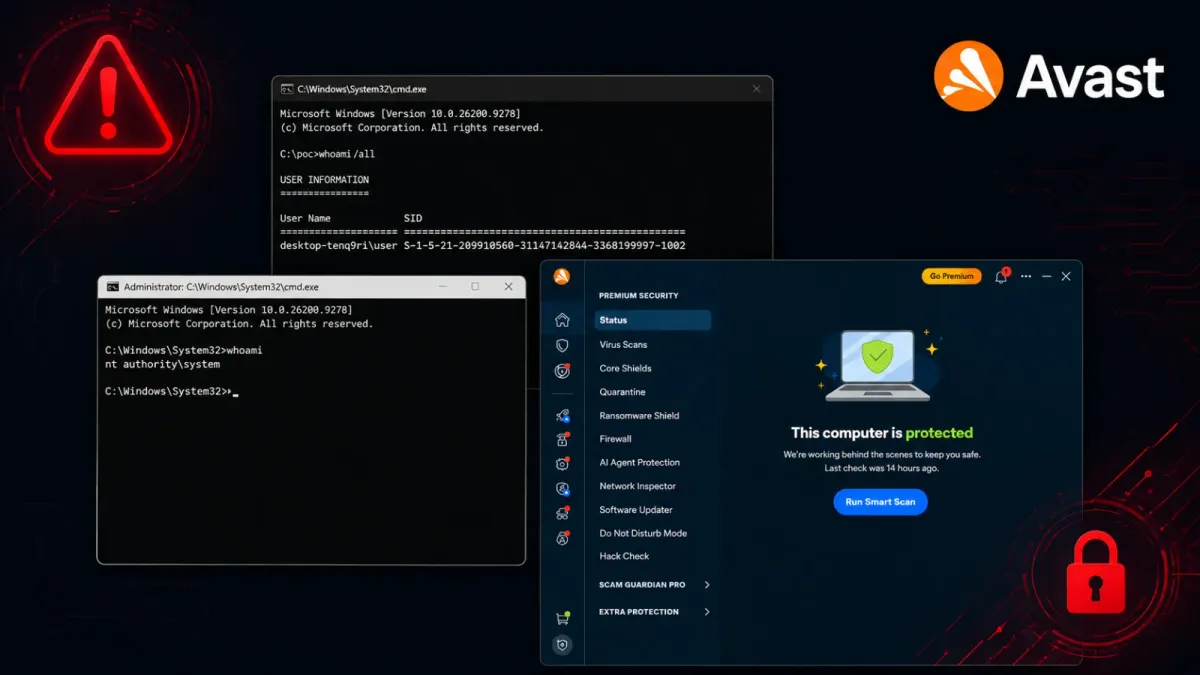Open the rocket performance icon in sidebar
This screenshot has width=1200, height=675.
coord(563,416)
